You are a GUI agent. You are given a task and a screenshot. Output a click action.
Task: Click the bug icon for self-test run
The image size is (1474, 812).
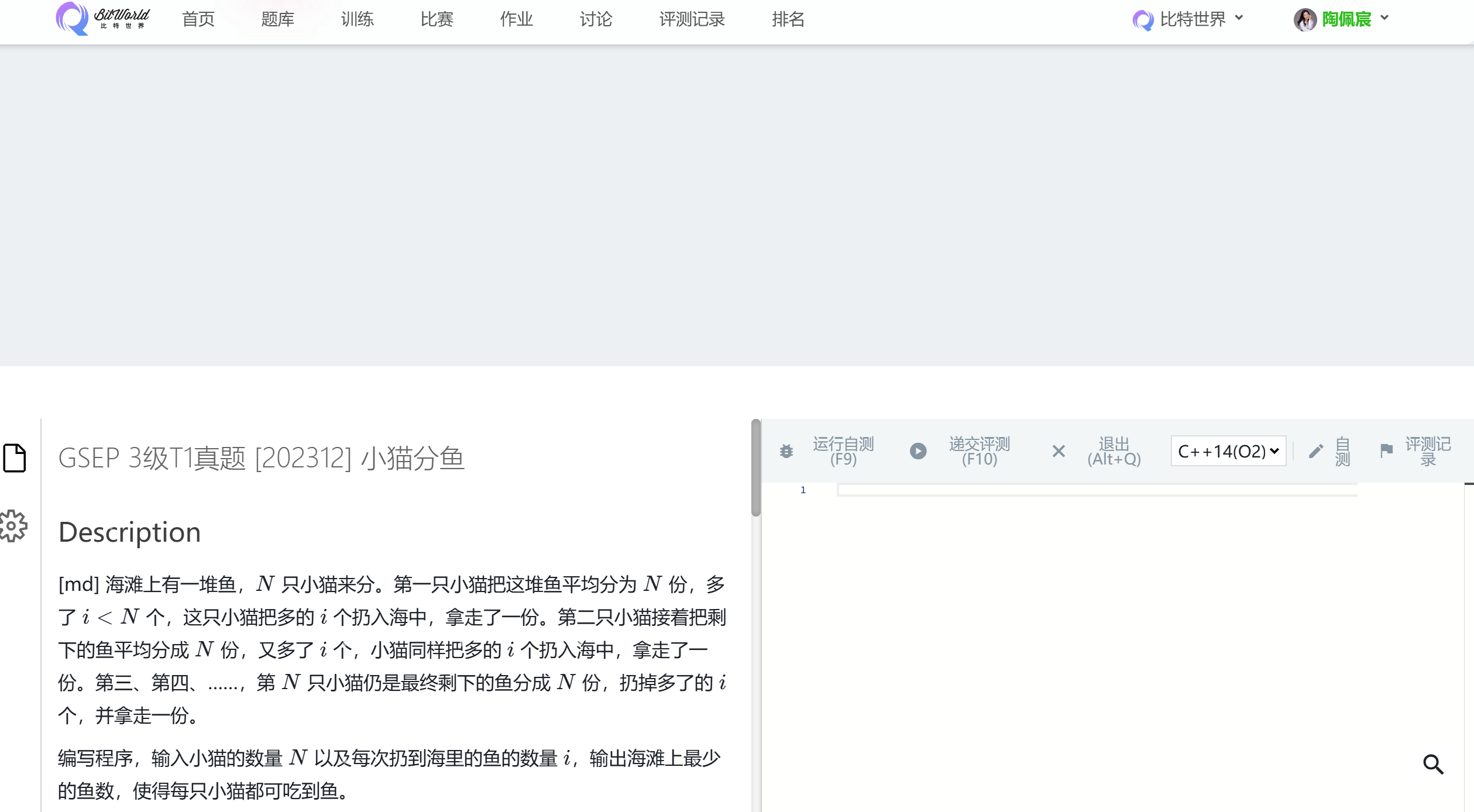[x=786, y=451]
